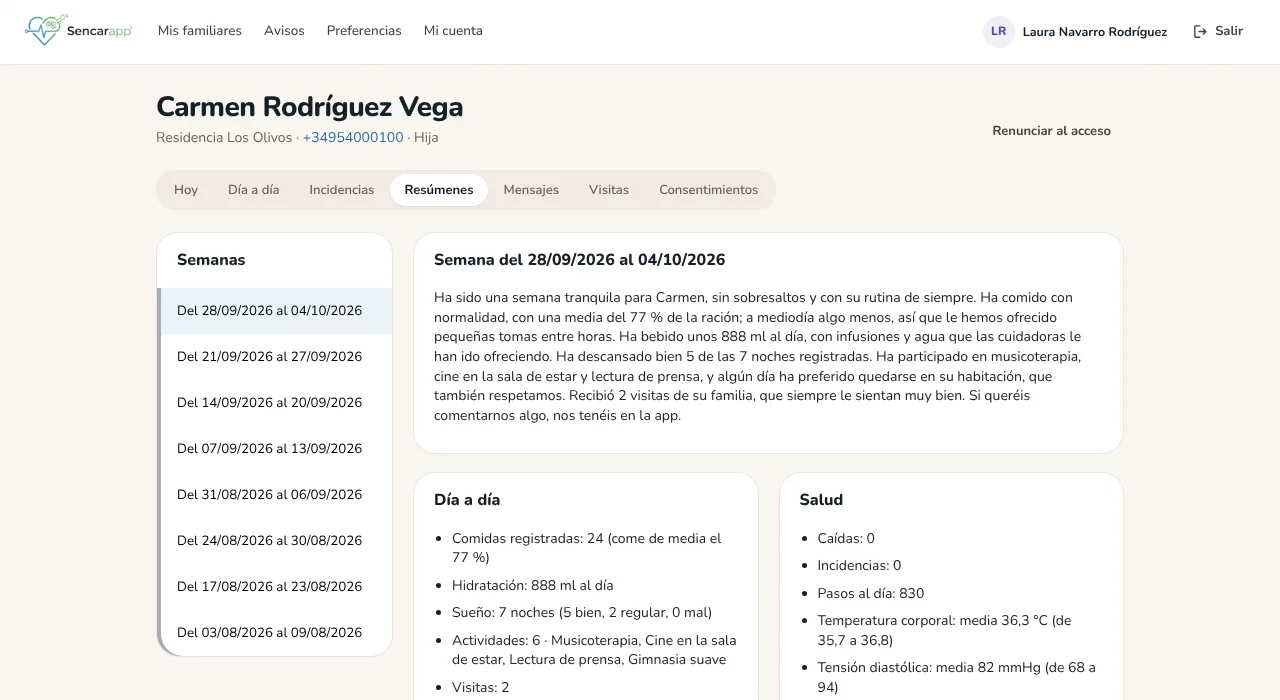Click Pasos al día: 830
1280x700 pixels.
871,594
